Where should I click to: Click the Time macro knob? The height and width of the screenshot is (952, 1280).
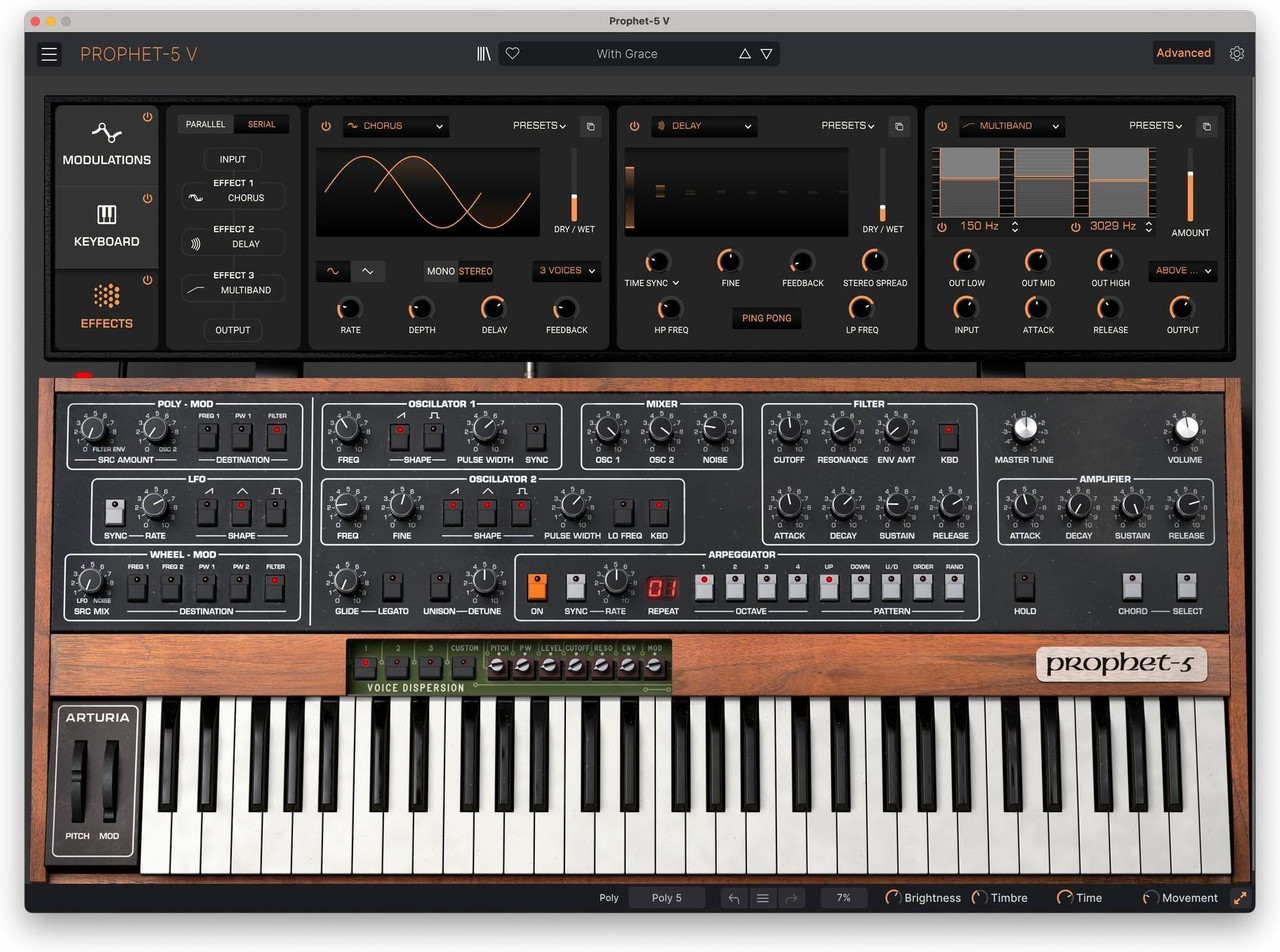pyautogui.click(x=1065, y=898)
